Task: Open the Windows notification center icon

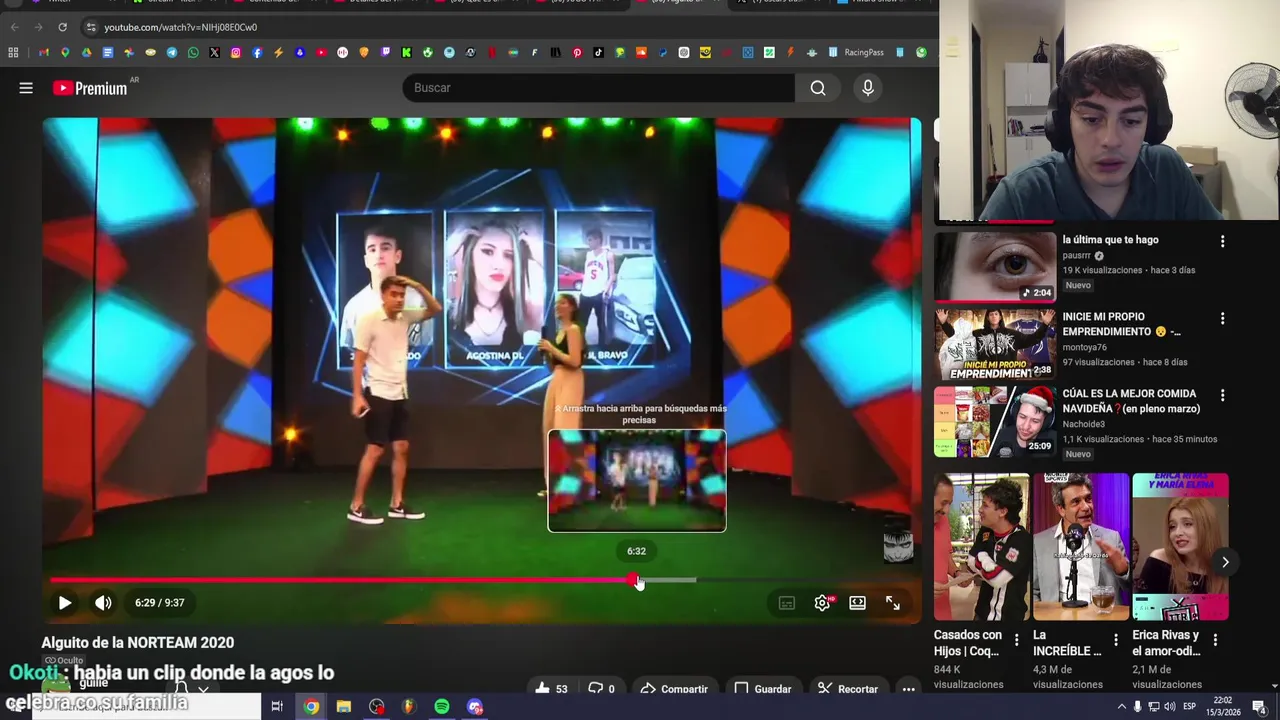Action: [x=1259, y=707]
